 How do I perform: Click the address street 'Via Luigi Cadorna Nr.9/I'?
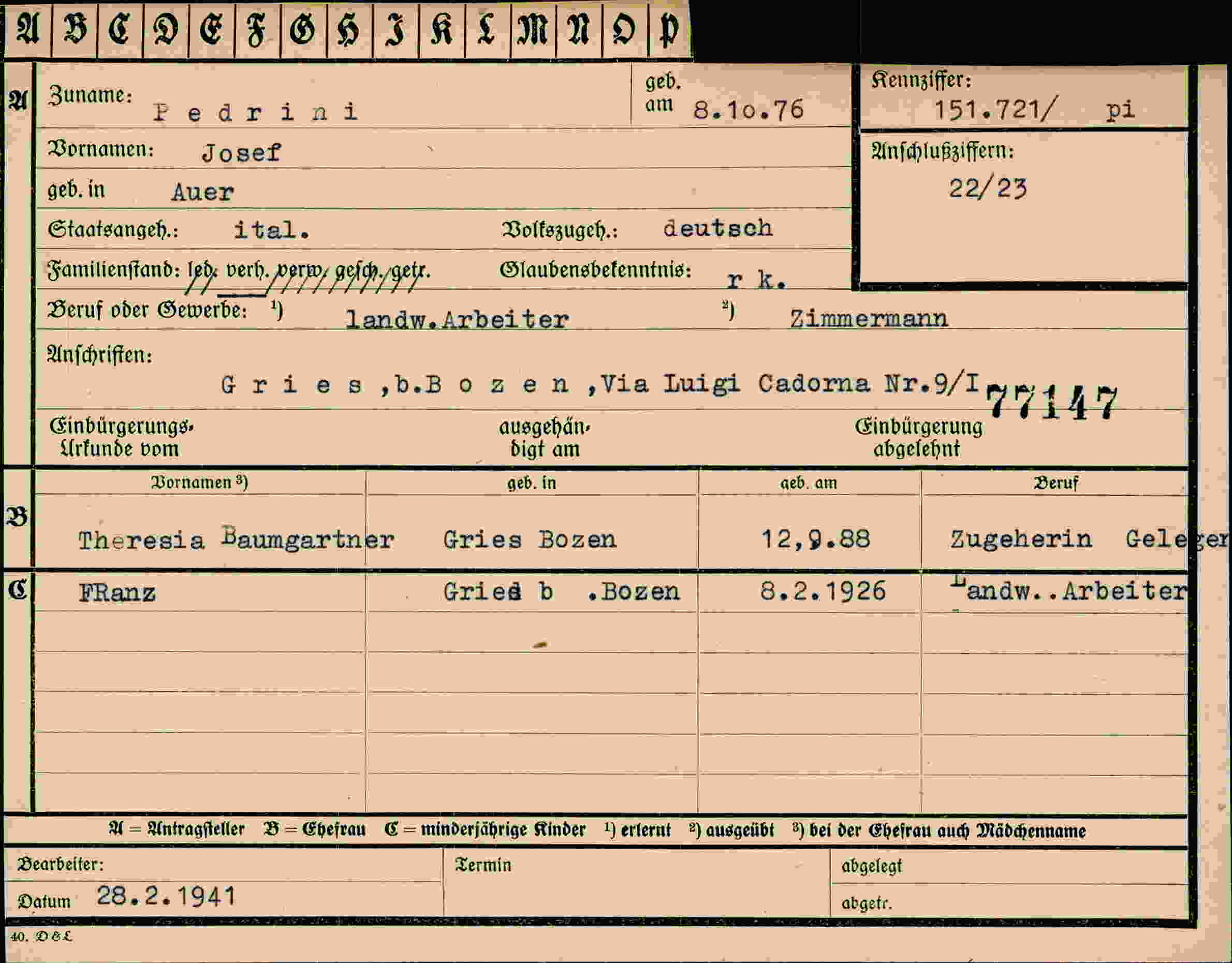point(790,384)
